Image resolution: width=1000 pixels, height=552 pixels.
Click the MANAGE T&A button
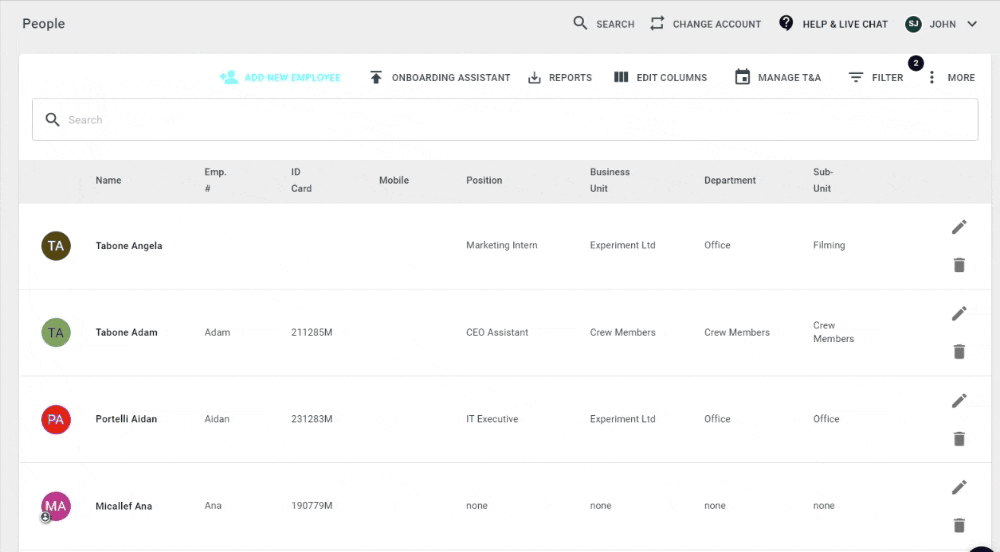(778, 77)
